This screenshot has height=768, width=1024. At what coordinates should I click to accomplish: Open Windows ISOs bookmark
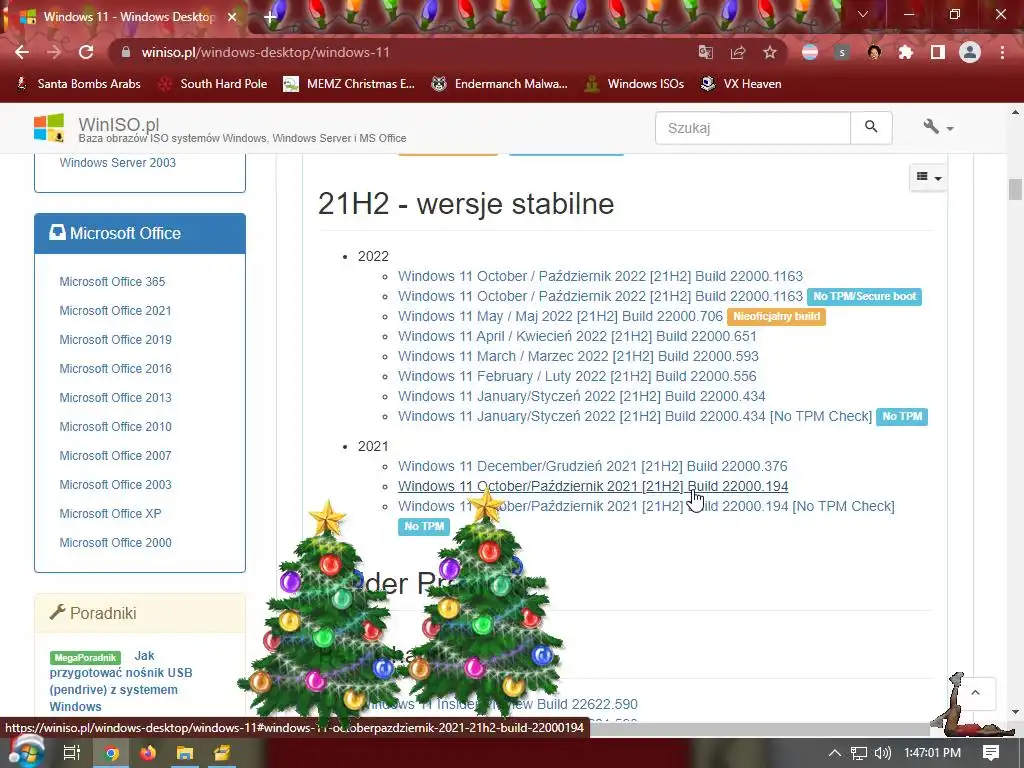634,84
